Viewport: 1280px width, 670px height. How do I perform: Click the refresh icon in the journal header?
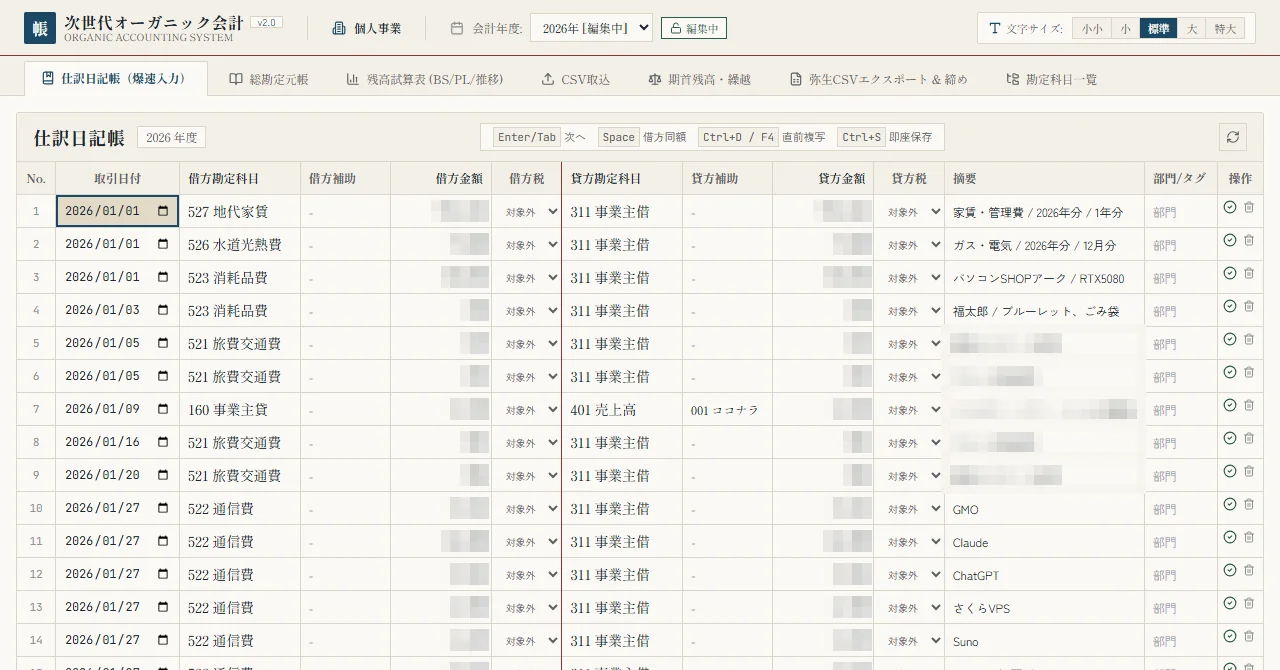(x=1233, y=137)
